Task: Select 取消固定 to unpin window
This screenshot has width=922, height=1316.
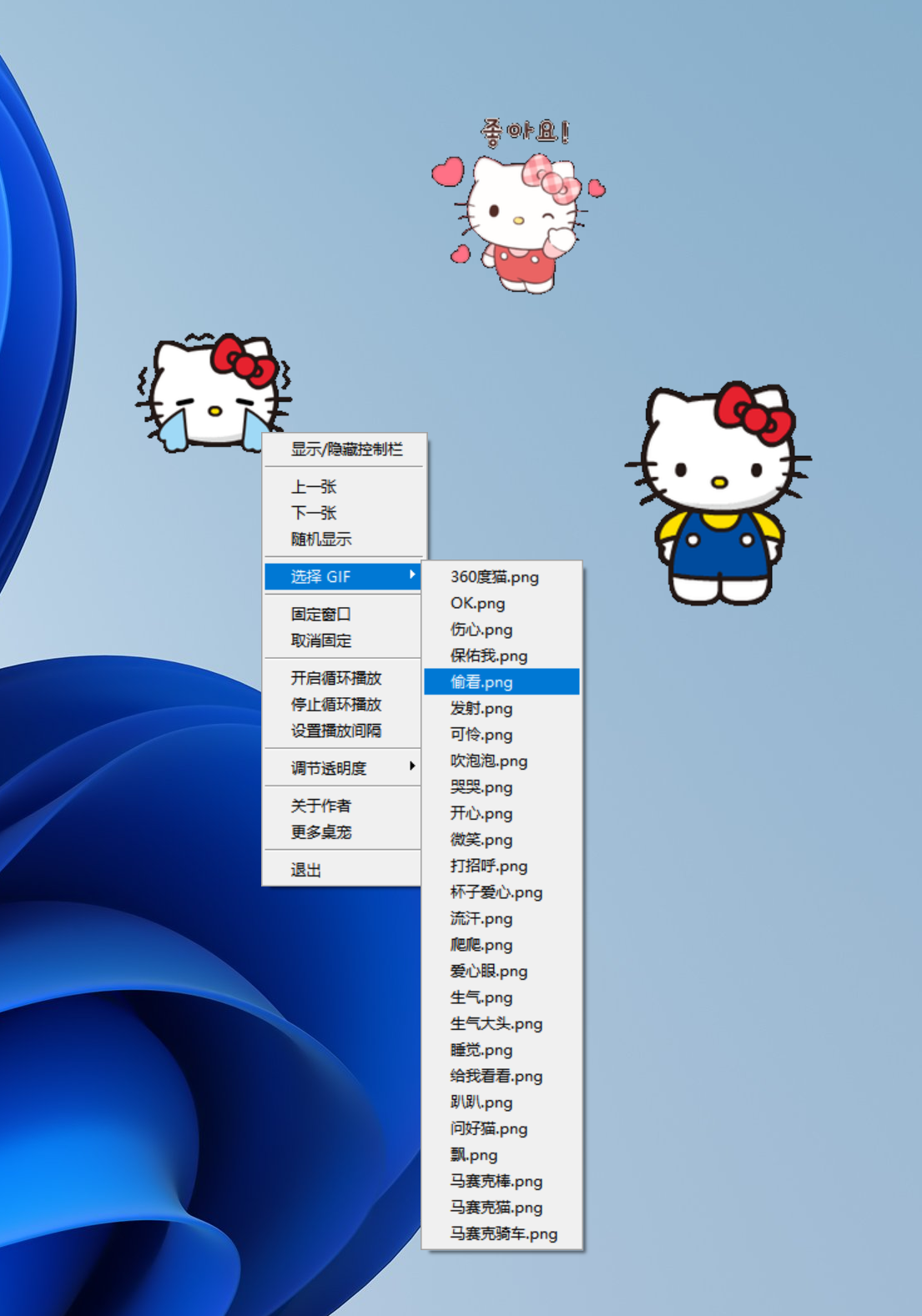Action: [320, 640]
